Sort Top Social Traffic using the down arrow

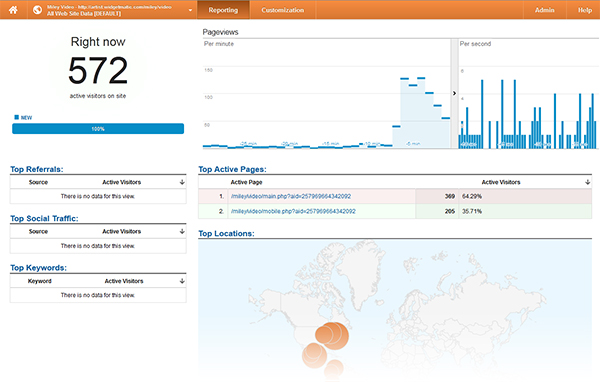pyautogui.click(x=182, y=231)
